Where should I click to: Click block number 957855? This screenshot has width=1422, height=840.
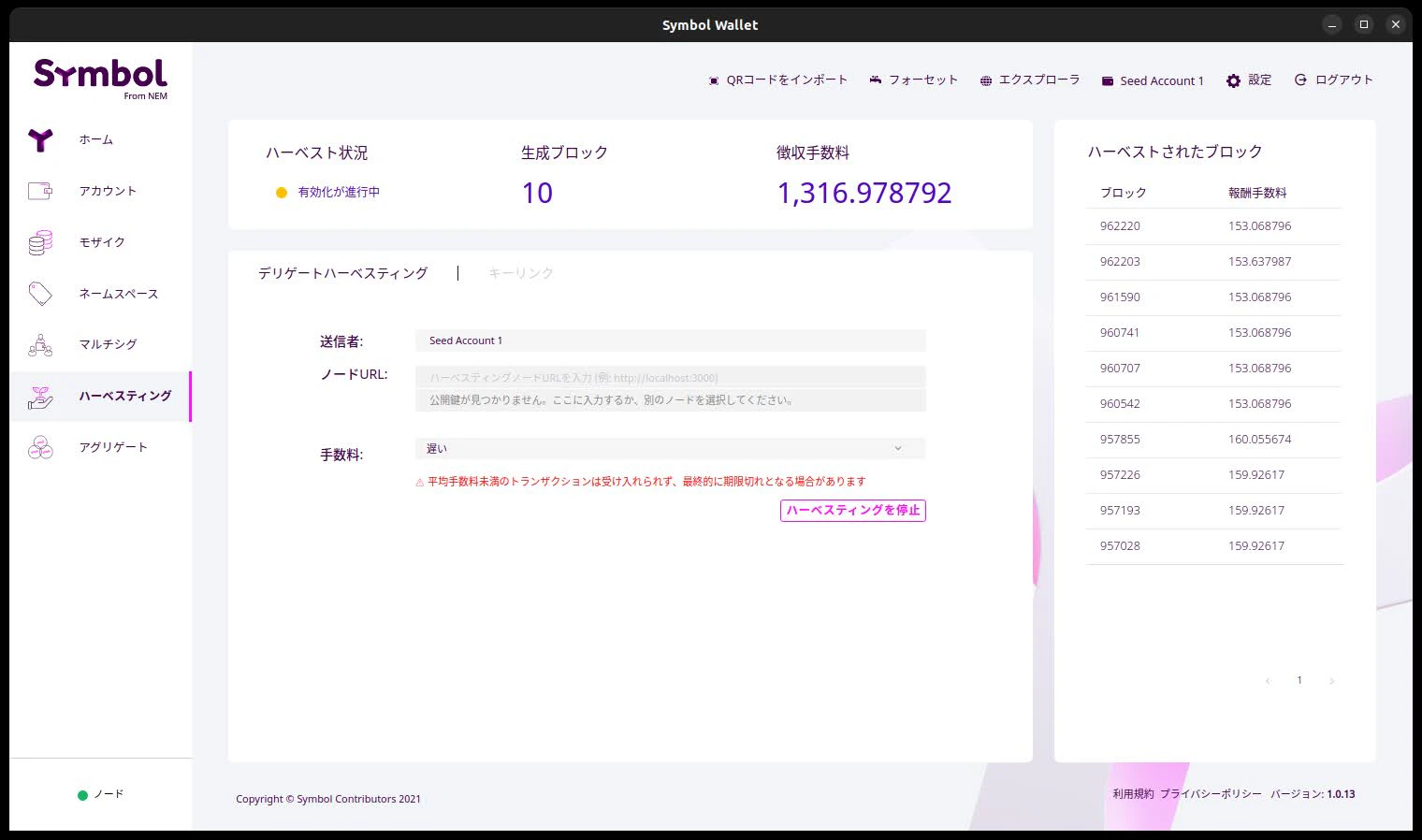1120,440
